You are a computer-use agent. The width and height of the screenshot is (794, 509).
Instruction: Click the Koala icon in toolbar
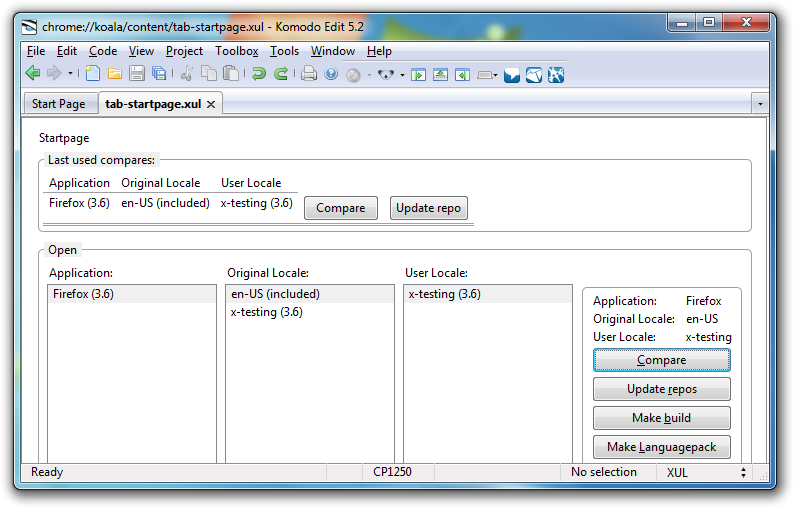[x=386, y=75]
